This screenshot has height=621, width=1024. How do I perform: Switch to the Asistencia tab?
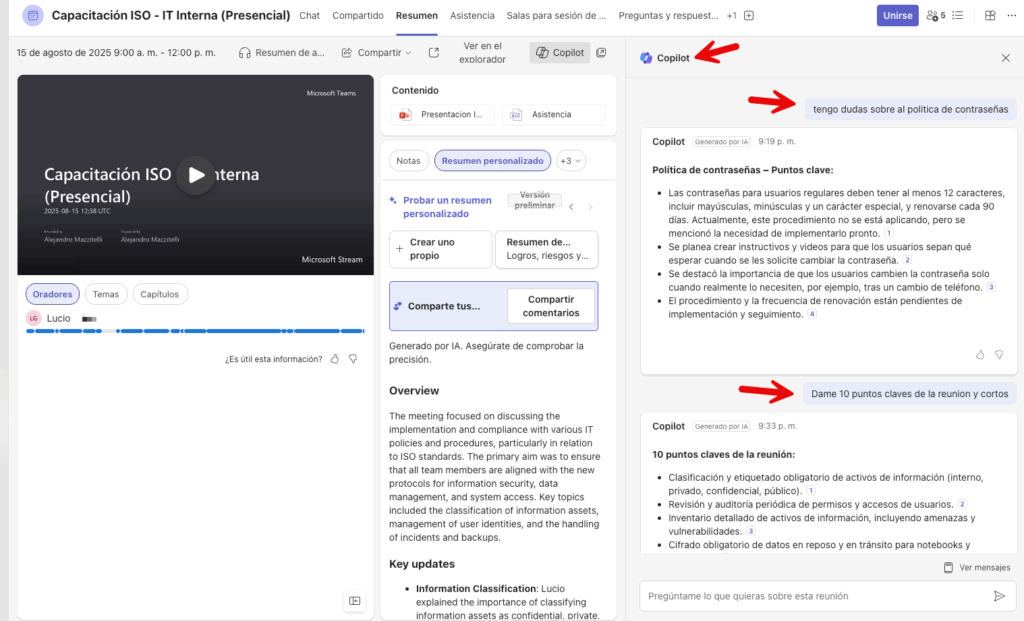472,16
